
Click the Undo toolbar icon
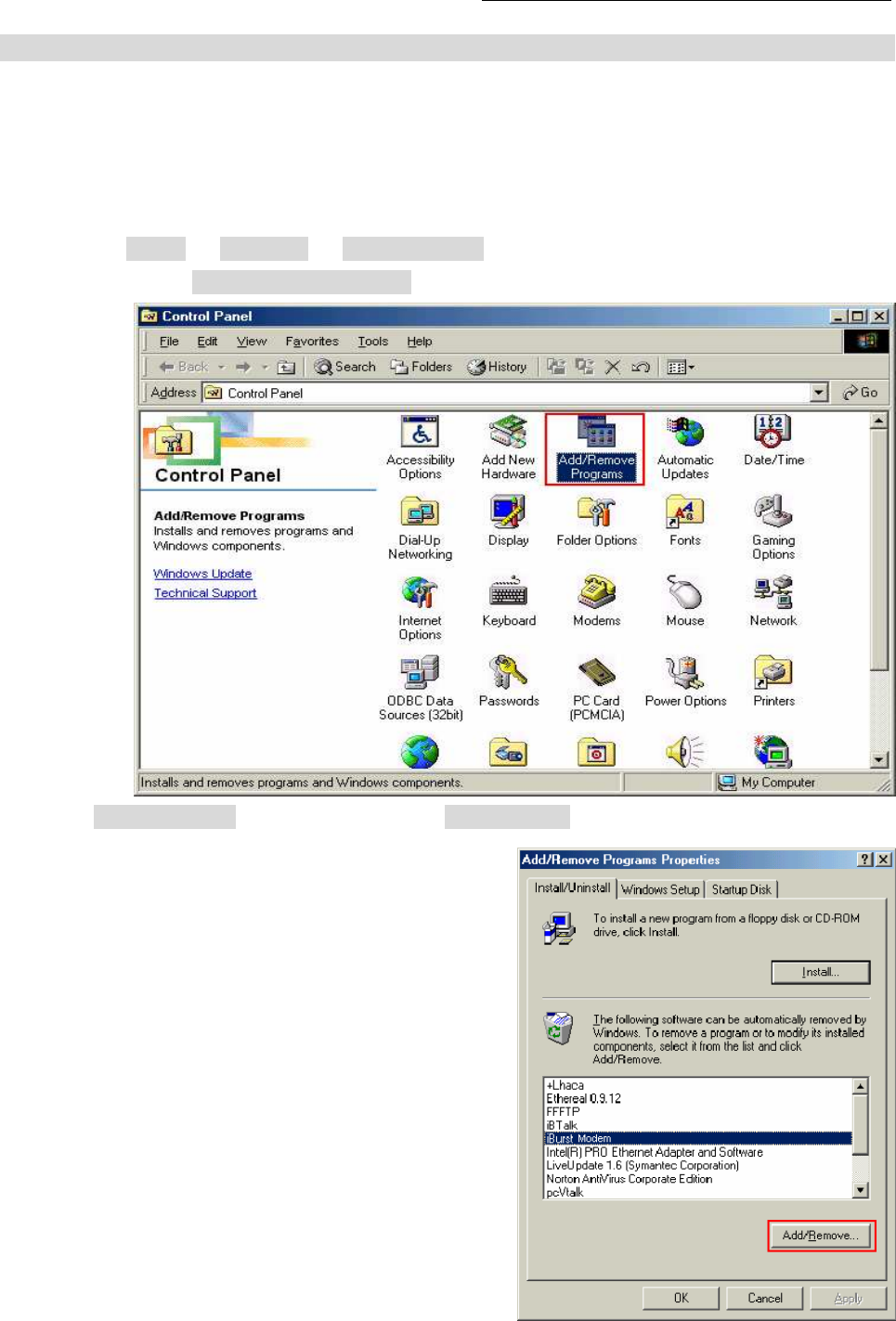(x=641, y=367)
